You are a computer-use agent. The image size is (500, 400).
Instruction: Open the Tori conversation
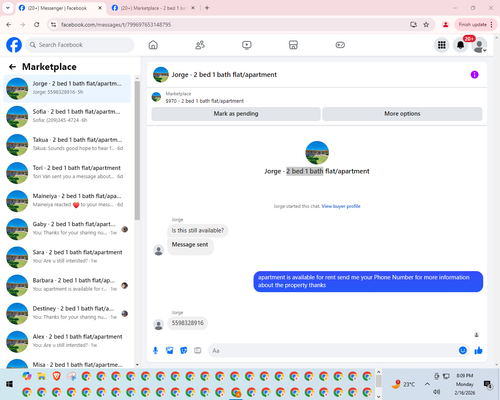tap(67, 173)
